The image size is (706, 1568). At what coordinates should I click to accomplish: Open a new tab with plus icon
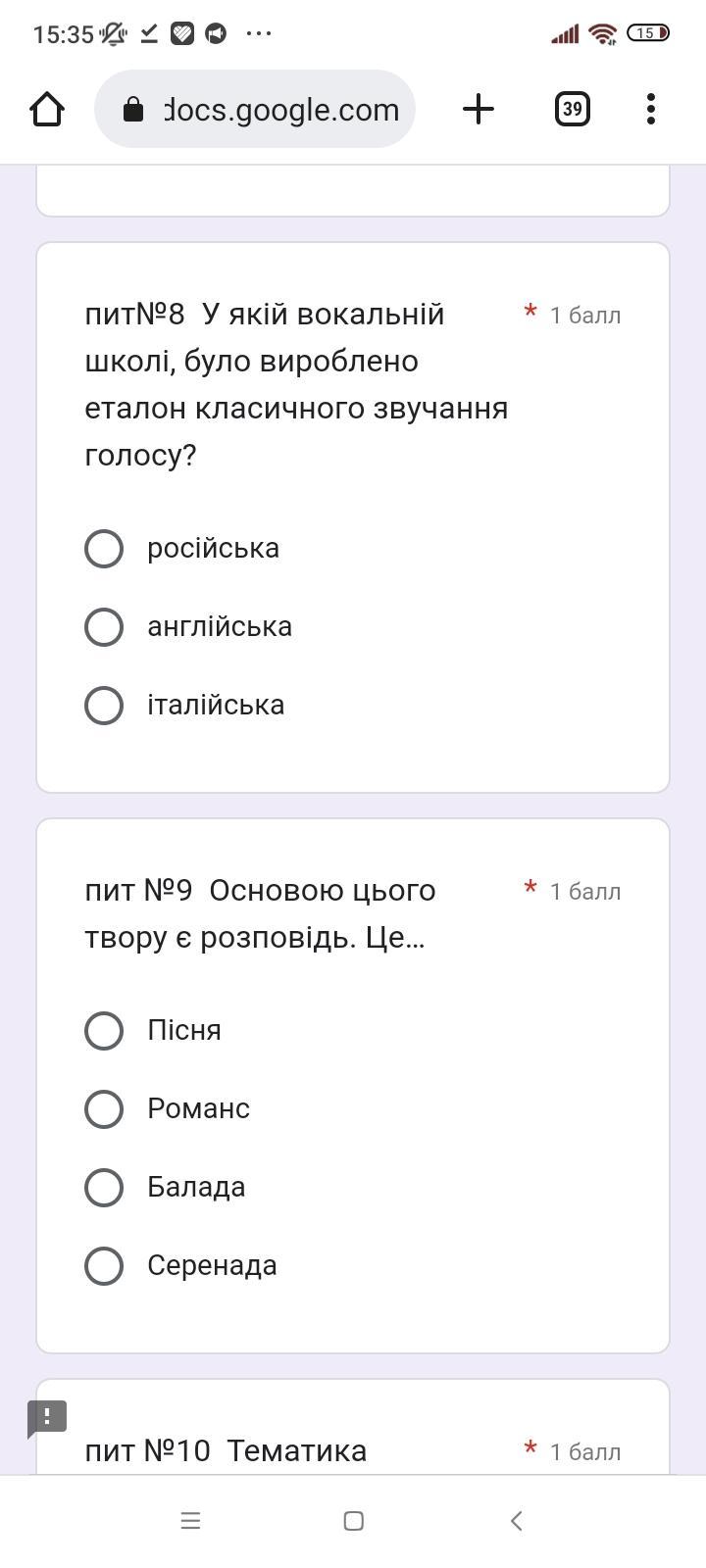pos(478,109)
